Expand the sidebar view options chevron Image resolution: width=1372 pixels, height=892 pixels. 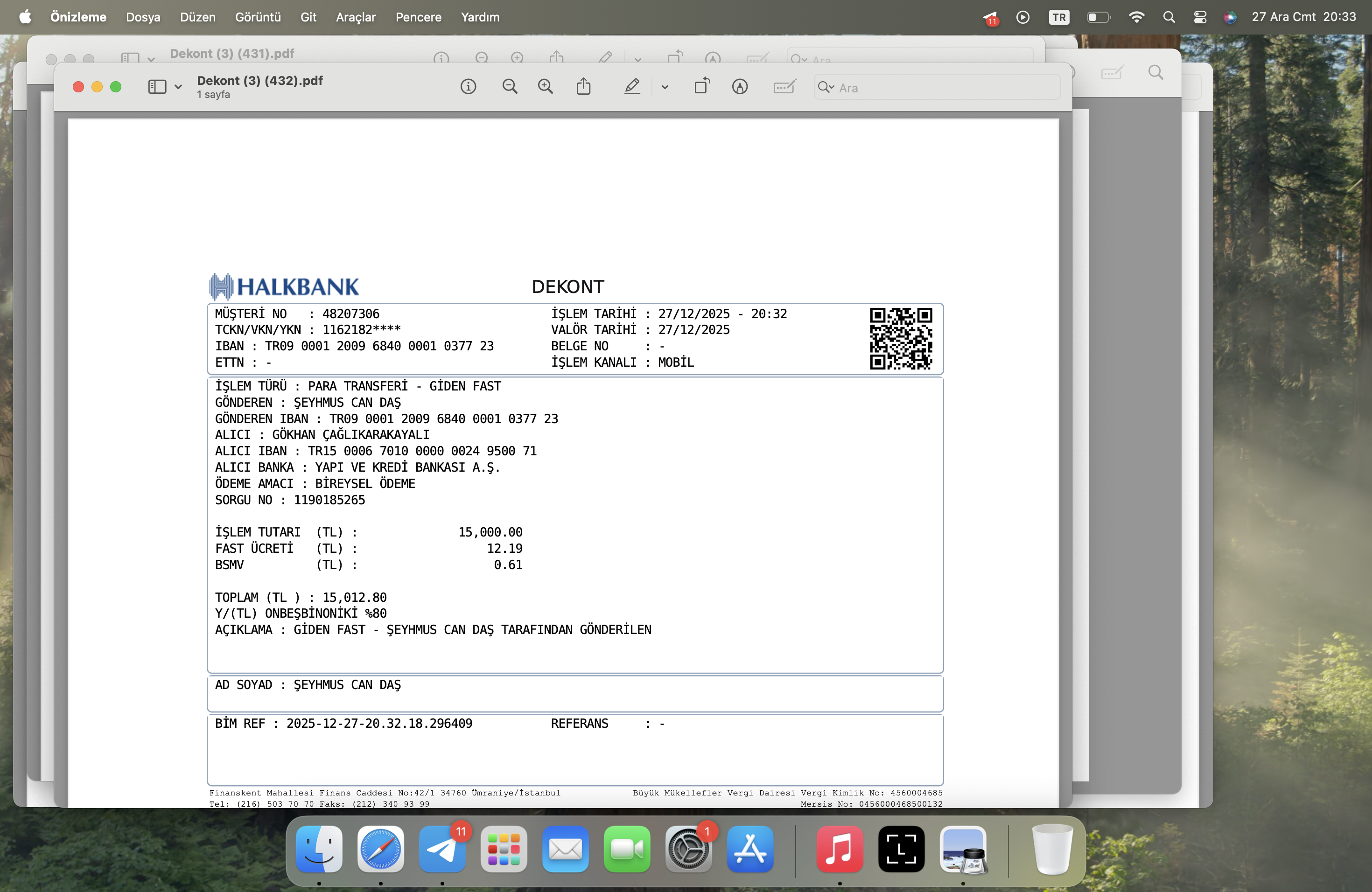pyautogui.click(x=178, y=88)
